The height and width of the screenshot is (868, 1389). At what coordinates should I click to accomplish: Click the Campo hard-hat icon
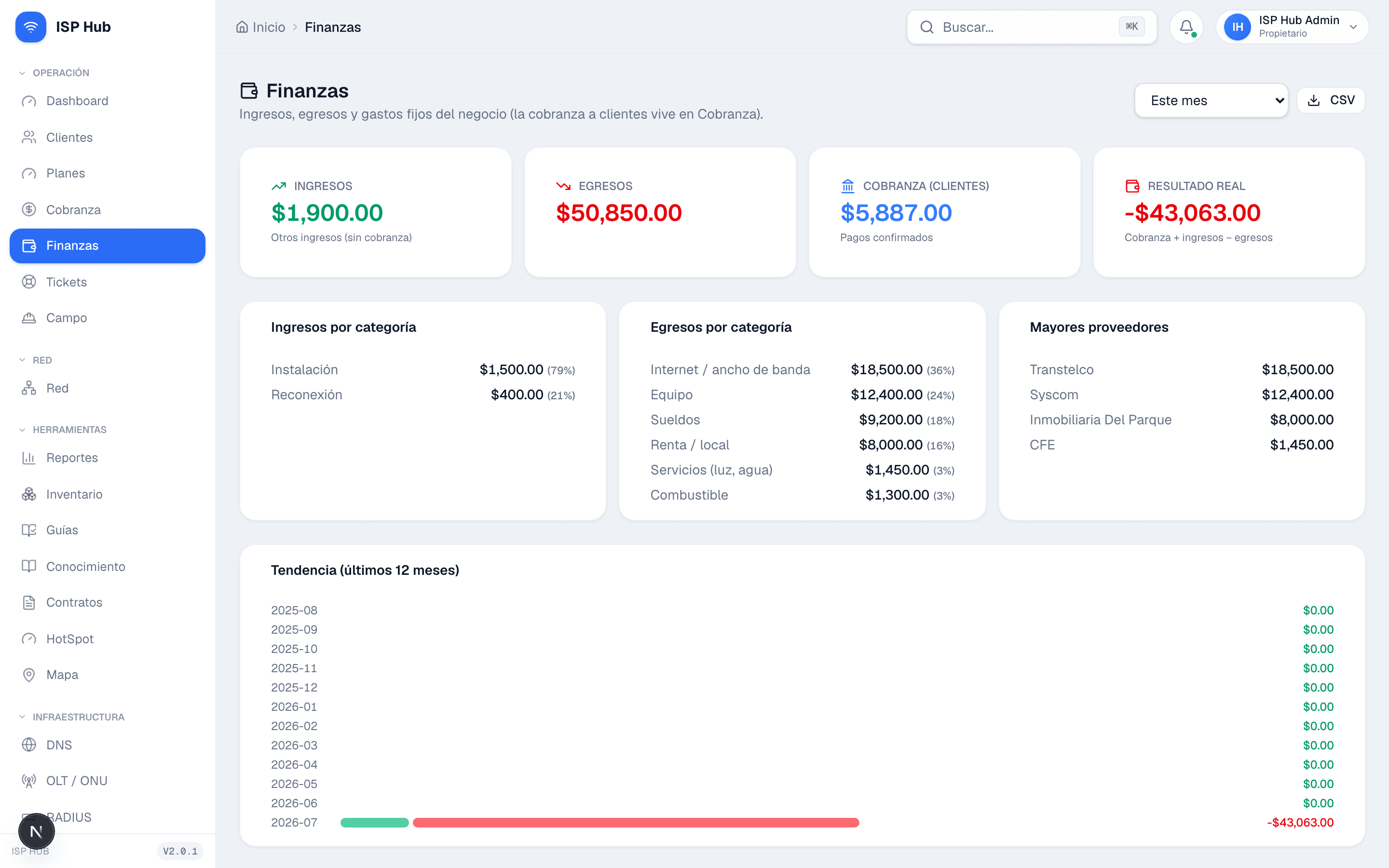[29, 318]
